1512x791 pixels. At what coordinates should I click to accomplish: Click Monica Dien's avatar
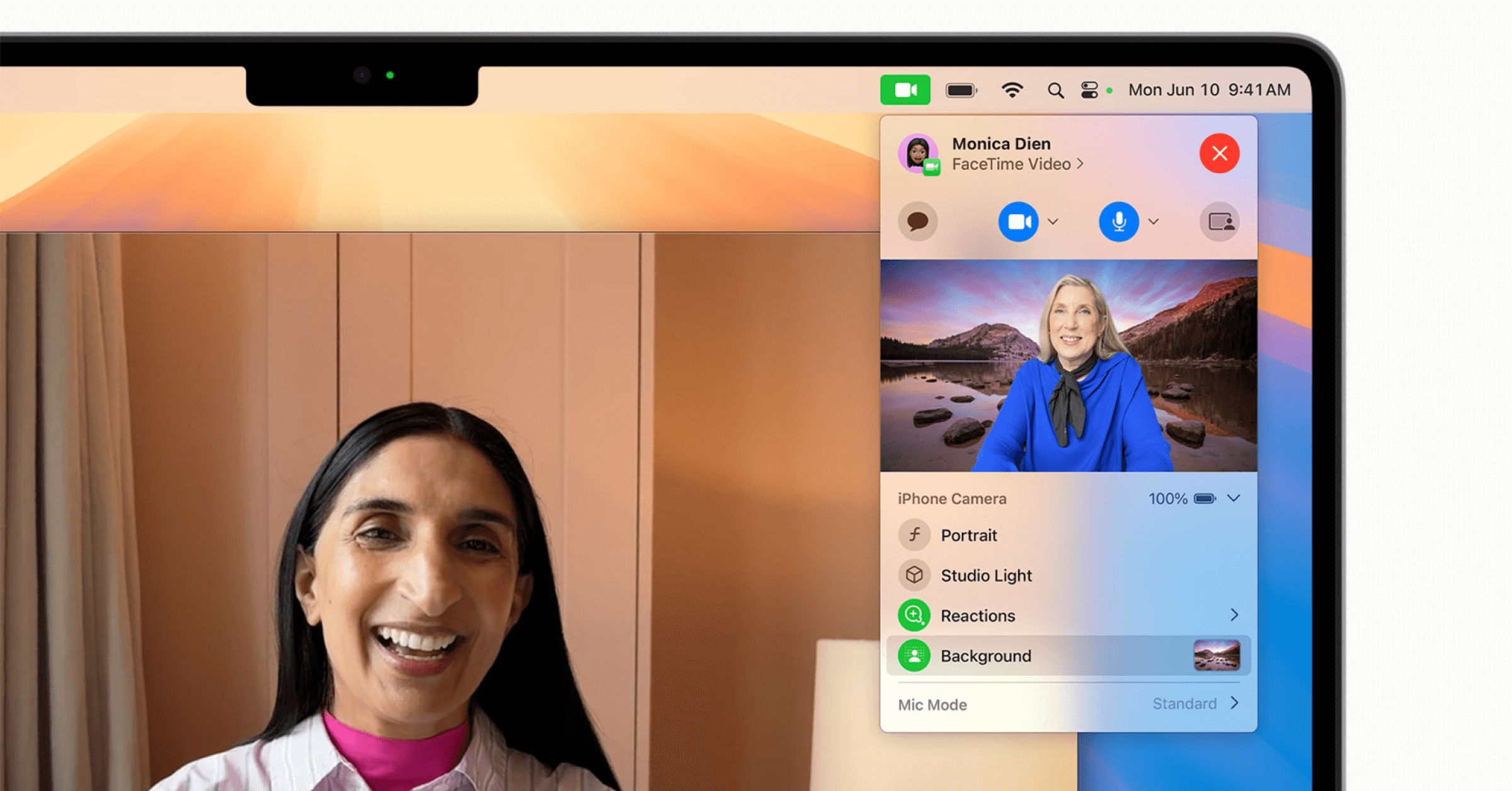pyautogui.click(x=919, y=154)
